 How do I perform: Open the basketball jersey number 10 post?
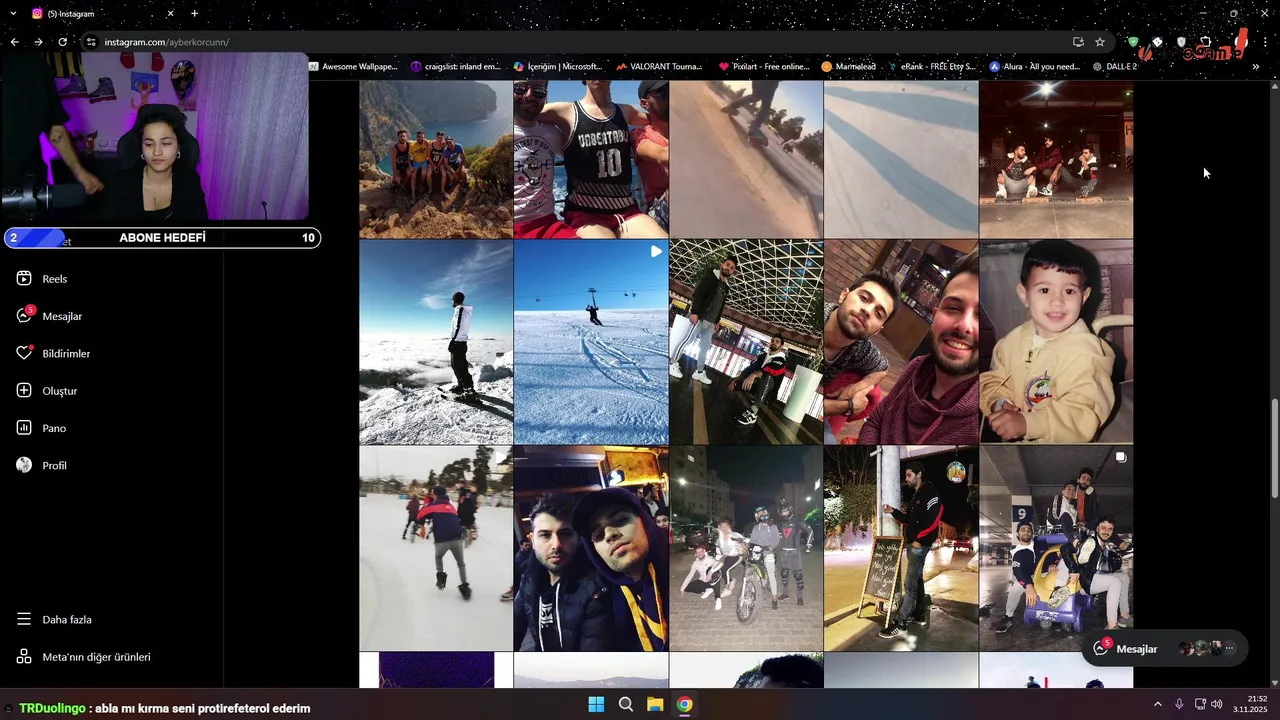591,159
